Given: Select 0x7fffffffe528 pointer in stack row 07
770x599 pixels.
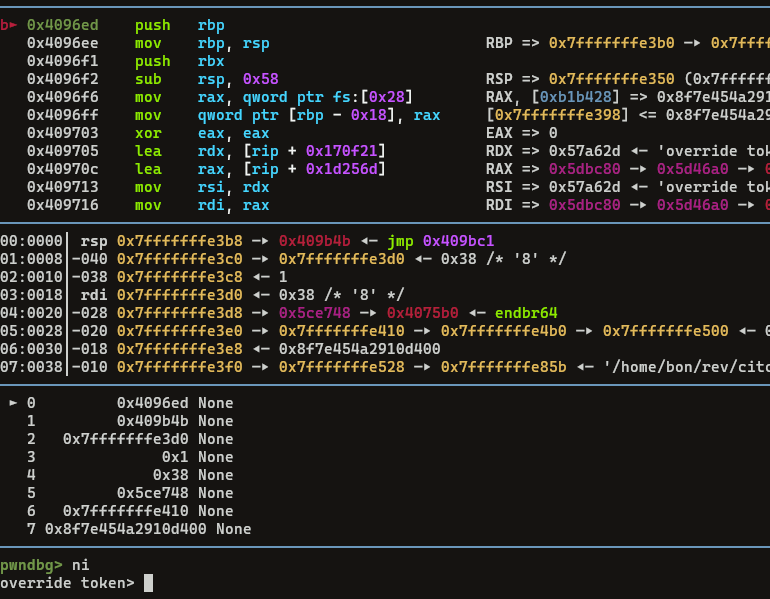Looking at the screenshot, I should pyautogui.click(x=342, y=367).
